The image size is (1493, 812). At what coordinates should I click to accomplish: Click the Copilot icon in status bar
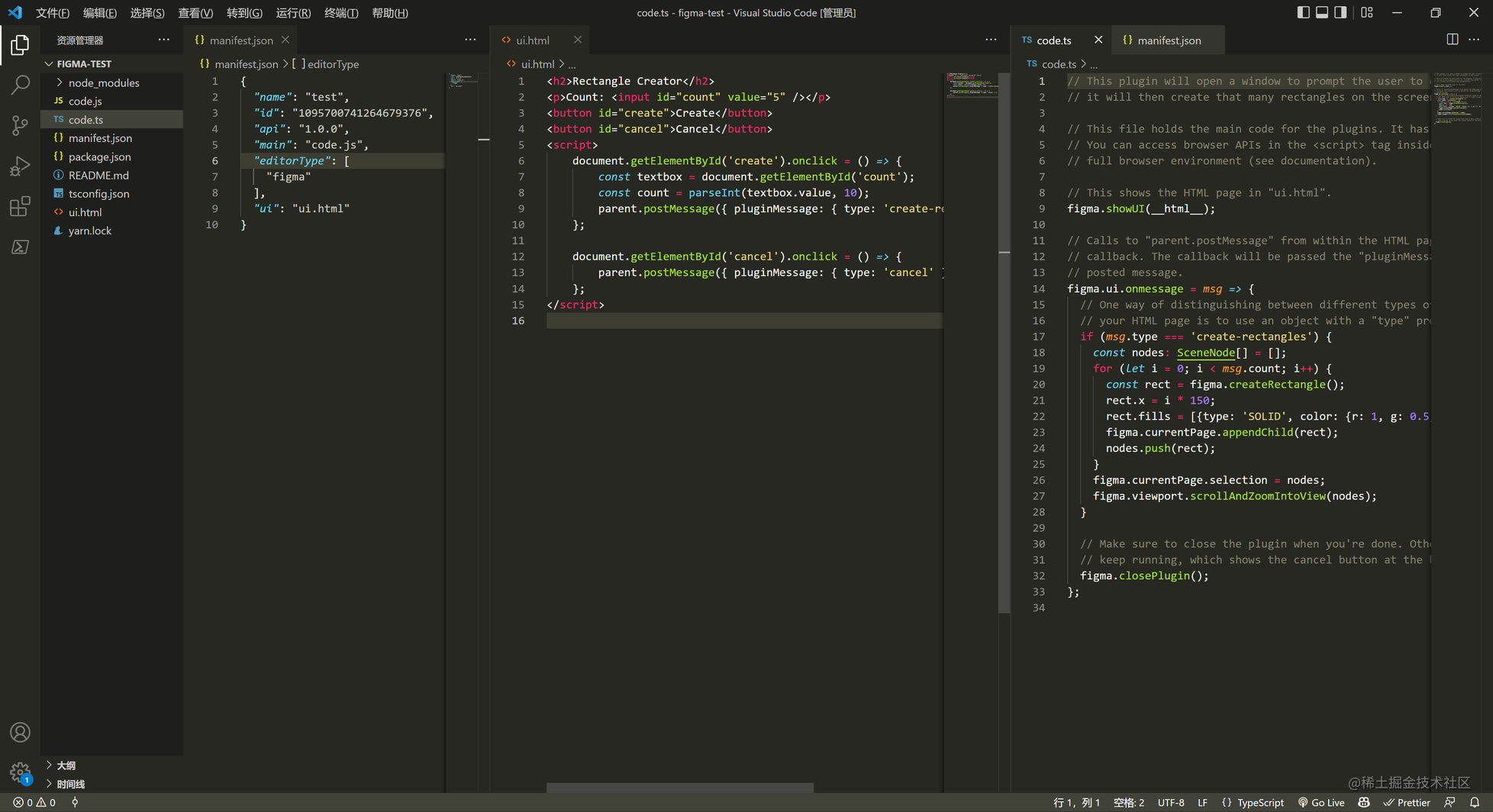(1364, 802)
